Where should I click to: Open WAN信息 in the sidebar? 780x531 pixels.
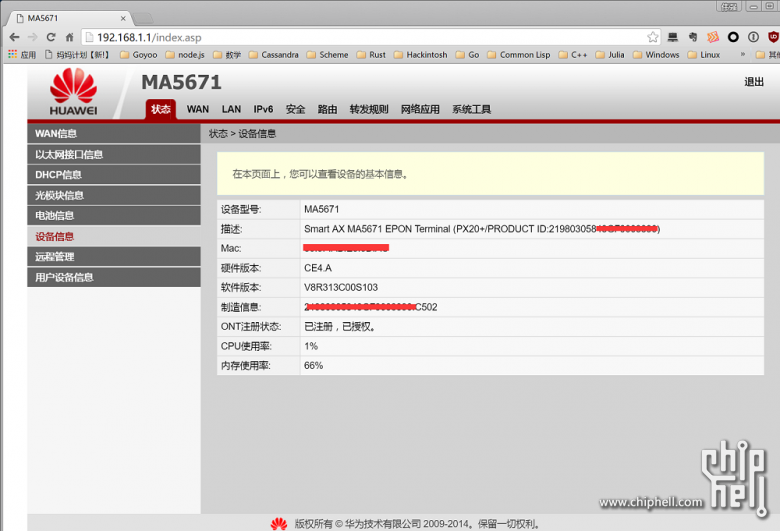114,133
